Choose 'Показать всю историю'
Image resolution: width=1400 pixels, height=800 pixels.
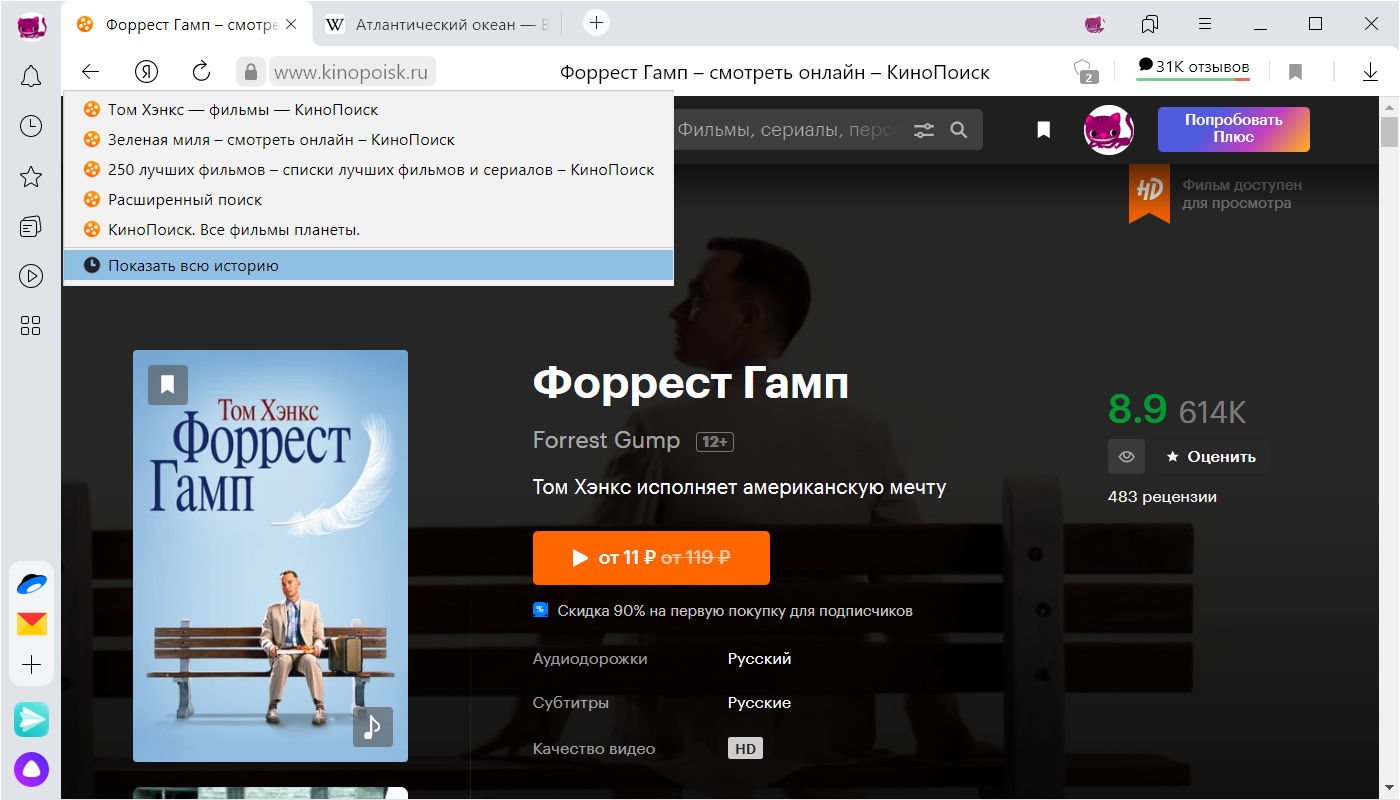tap(368, 266)
